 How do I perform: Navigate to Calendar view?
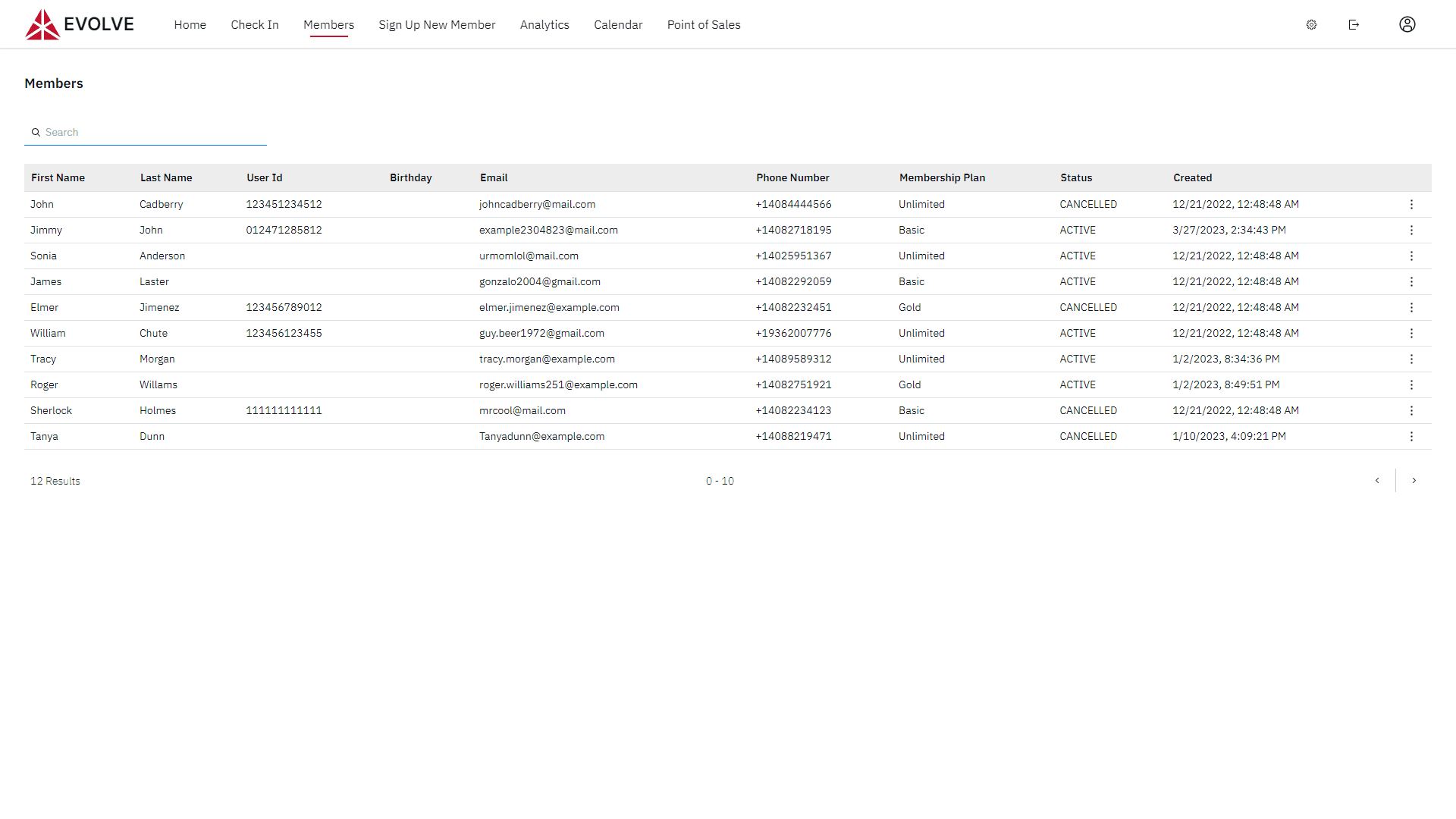point(617,24)
